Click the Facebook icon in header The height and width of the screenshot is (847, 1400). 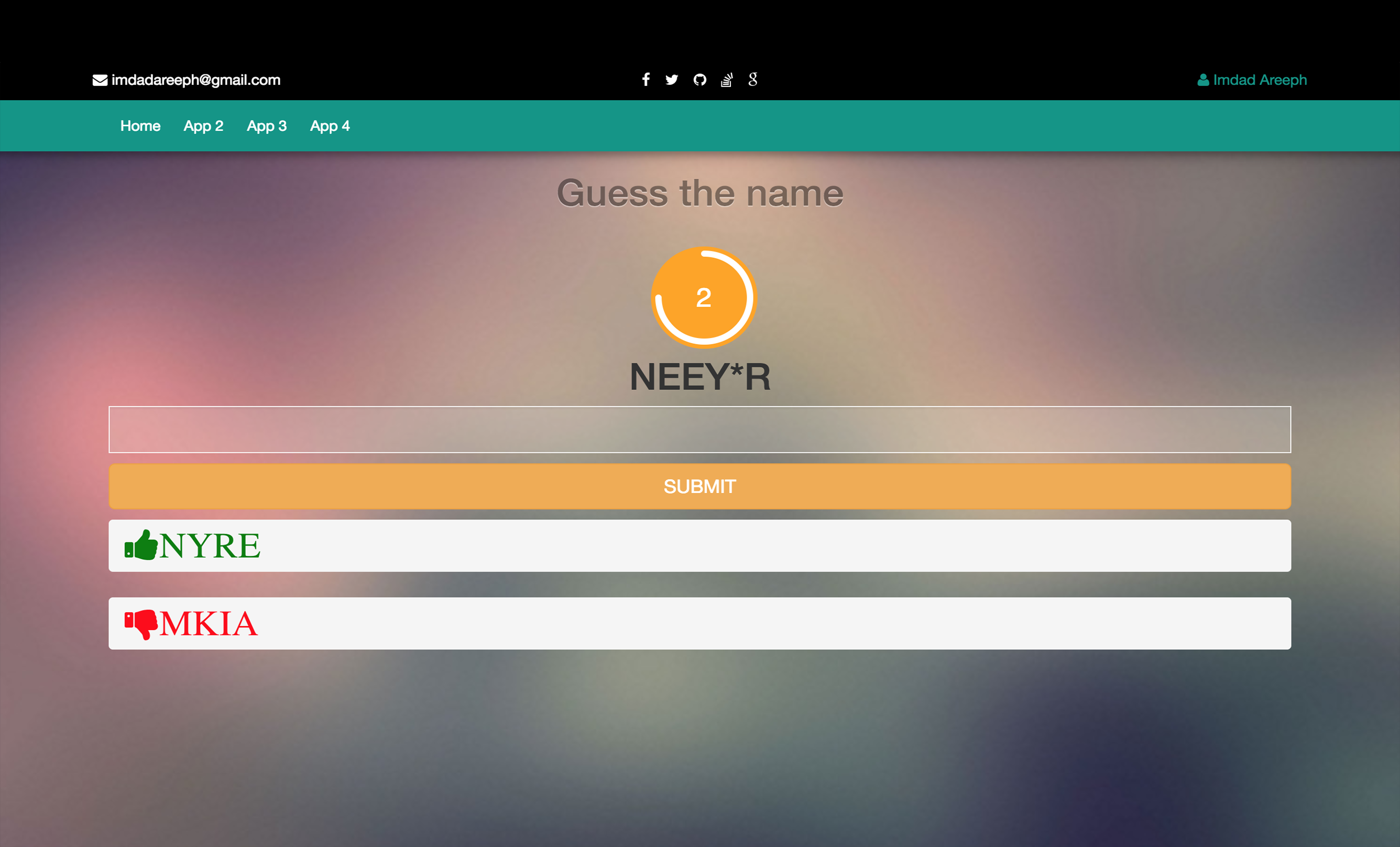point(646,80)
